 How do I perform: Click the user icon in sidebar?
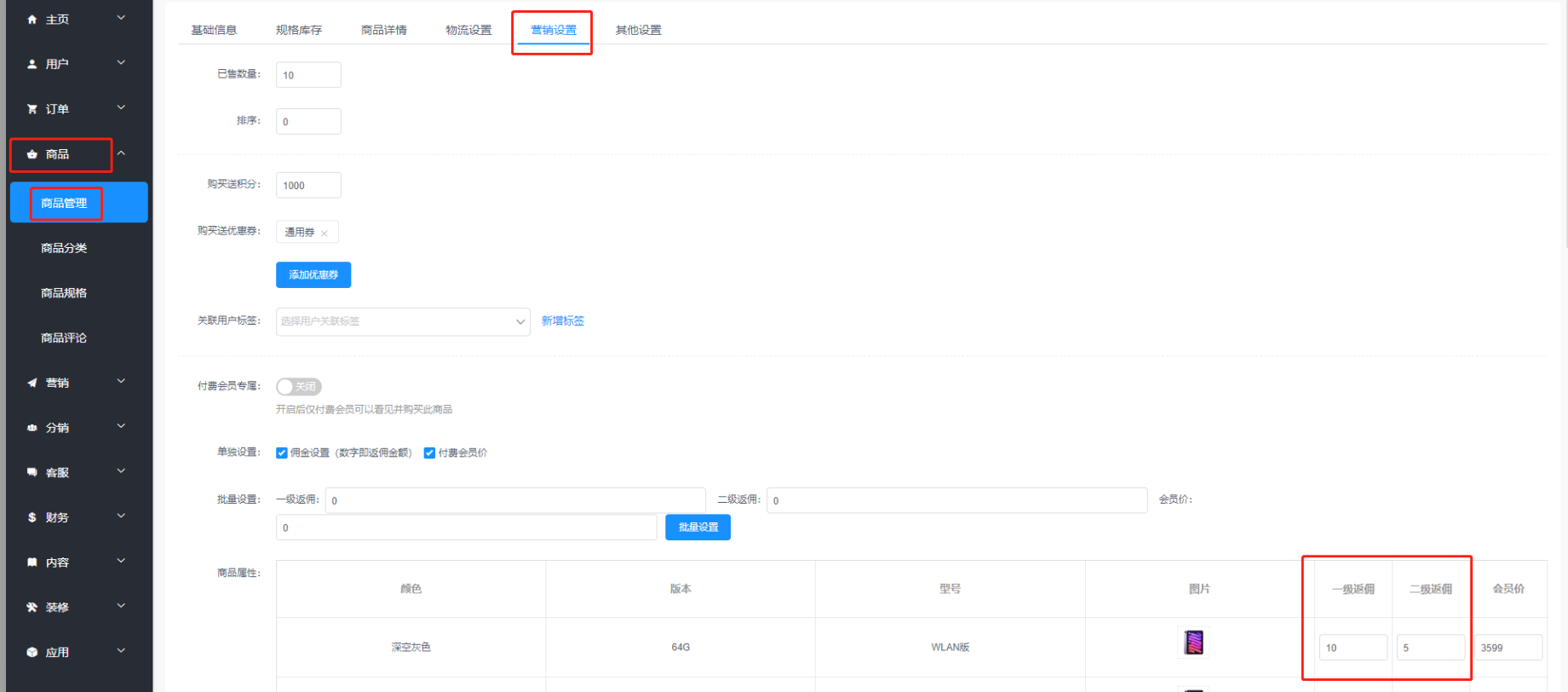tap(32, 64)
